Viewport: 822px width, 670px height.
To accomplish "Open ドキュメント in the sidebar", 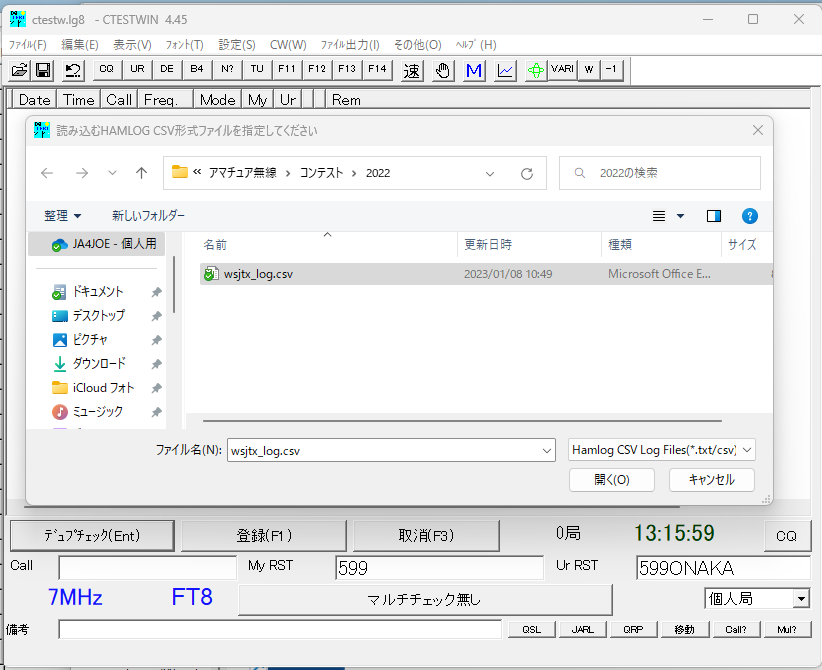I will pyautogui.click(x=98, y=291).
